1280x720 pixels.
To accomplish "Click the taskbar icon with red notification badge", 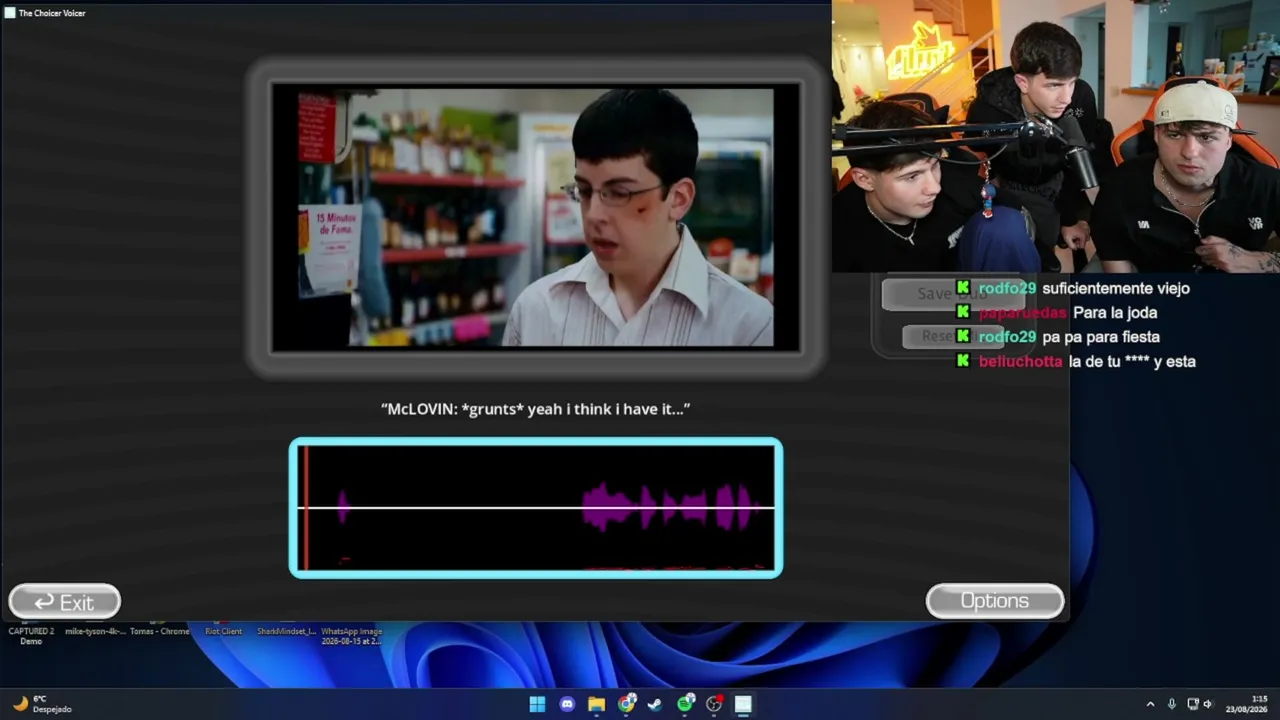I will 714,704.
